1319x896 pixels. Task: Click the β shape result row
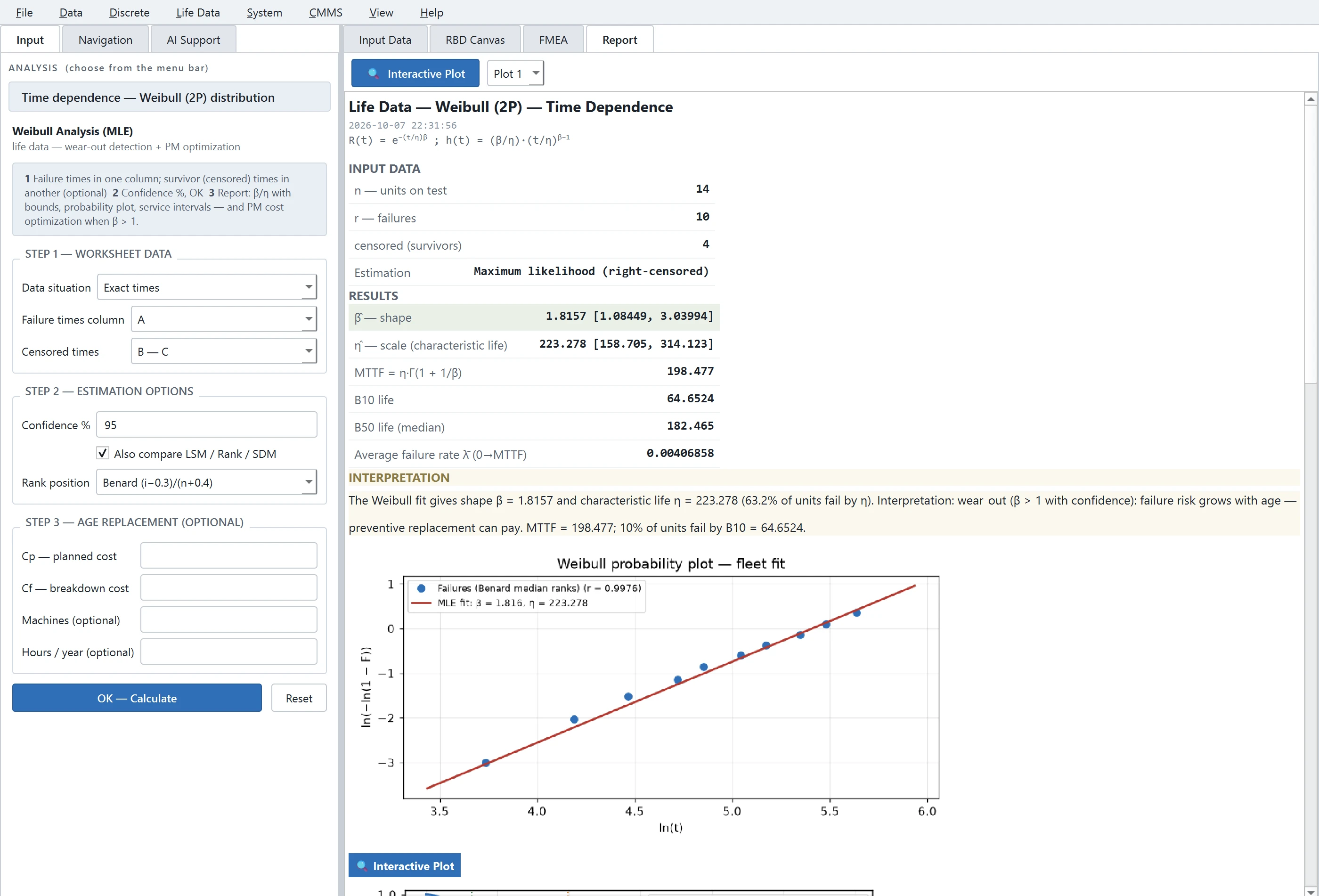534,317
